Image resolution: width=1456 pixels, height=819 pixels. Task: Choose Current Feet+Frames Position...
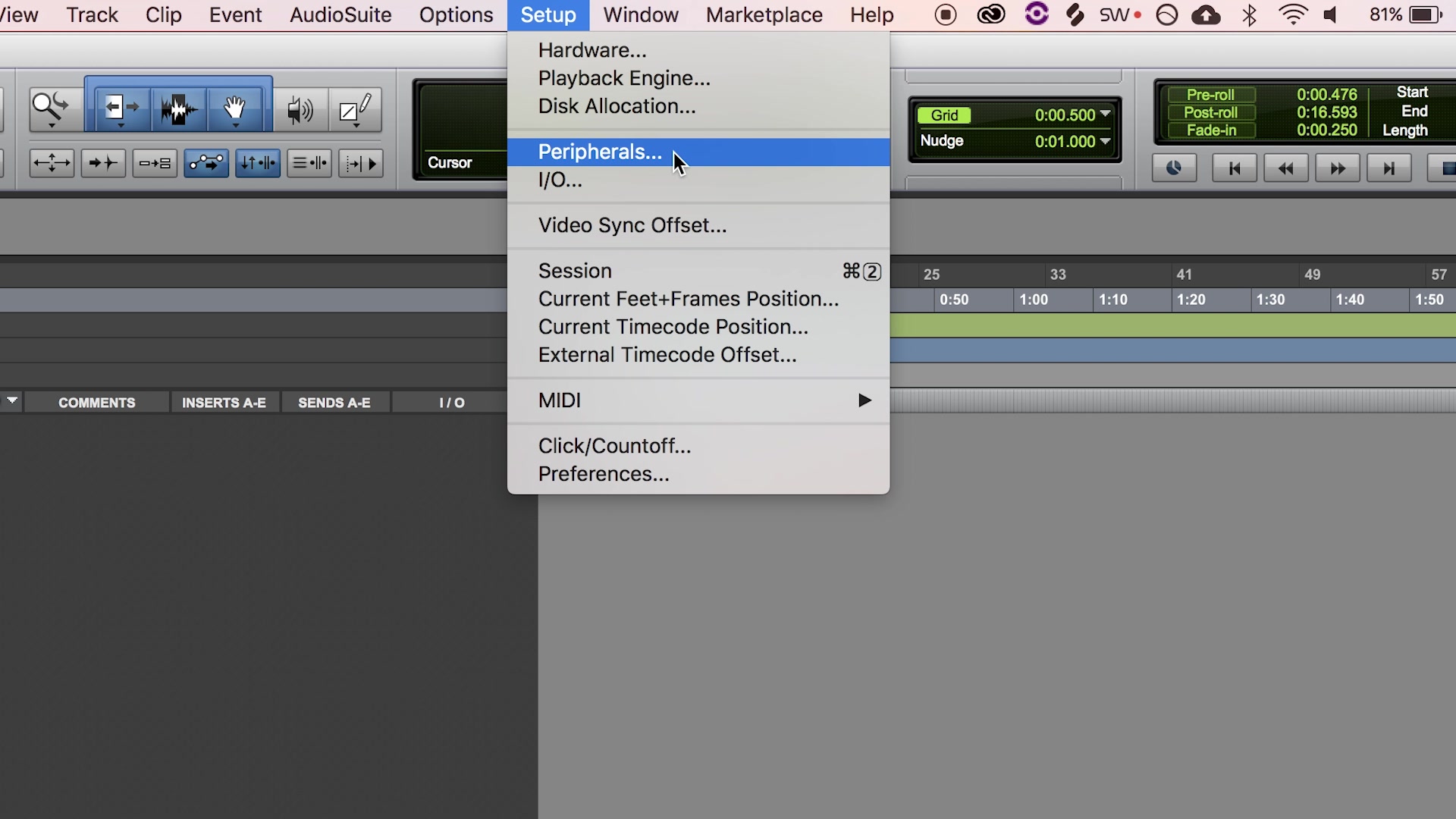pos(698,299)
